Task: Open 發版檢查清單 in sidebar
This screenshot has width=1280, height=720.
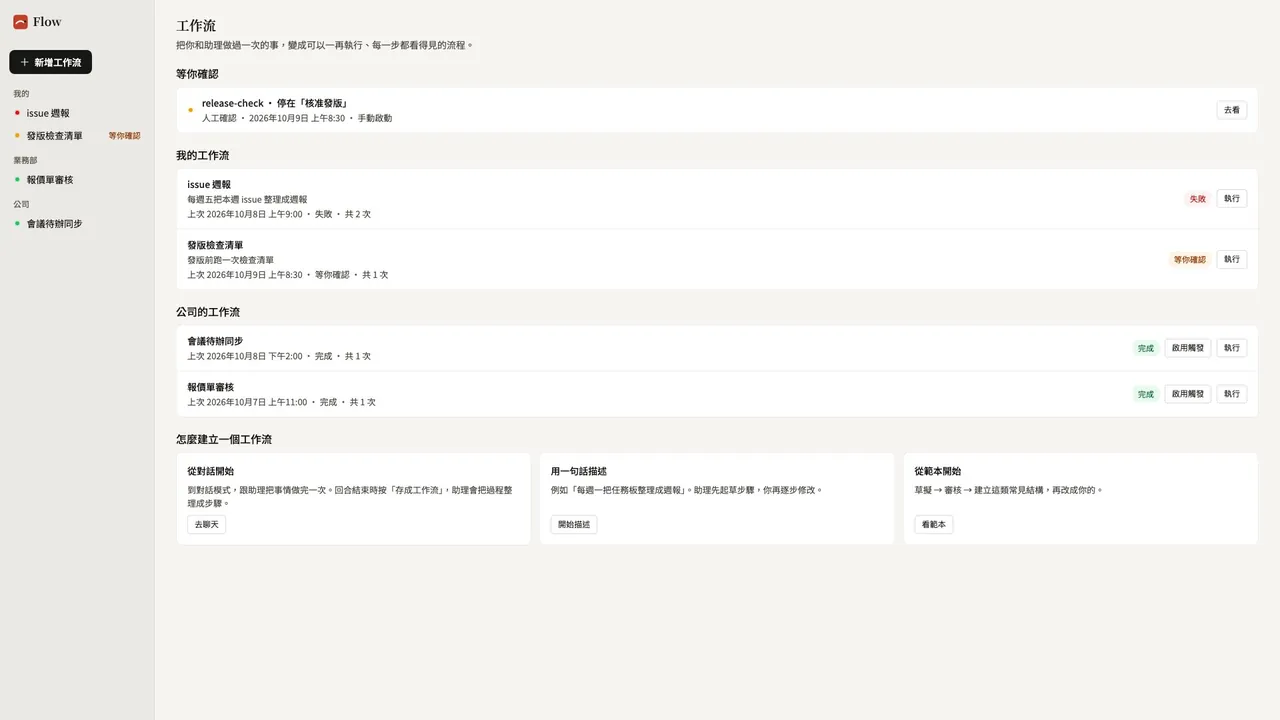Action: pyautogui.click(x=77, y=135)
